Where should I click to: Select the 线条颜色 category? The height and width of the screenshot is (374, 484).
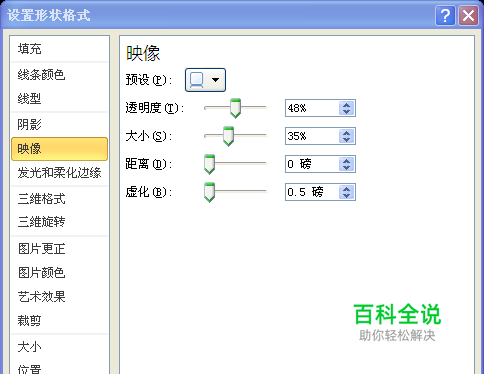59,75
